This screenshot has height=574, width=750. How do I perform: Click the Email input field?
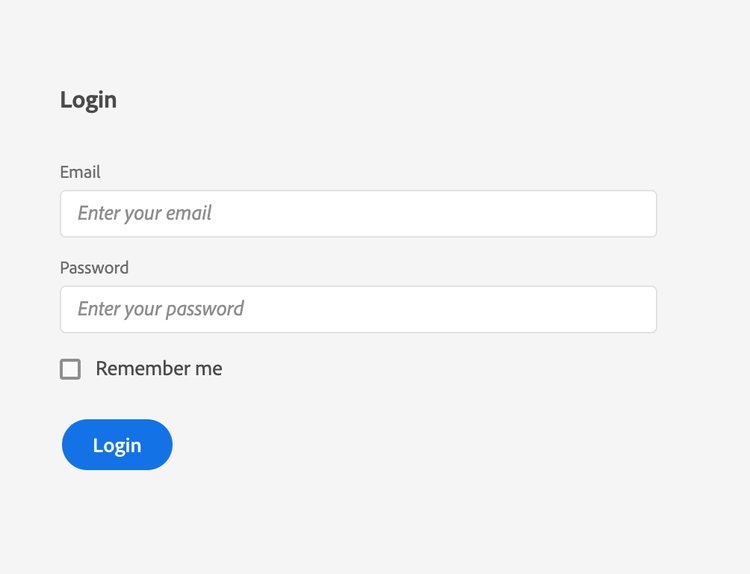358,214
